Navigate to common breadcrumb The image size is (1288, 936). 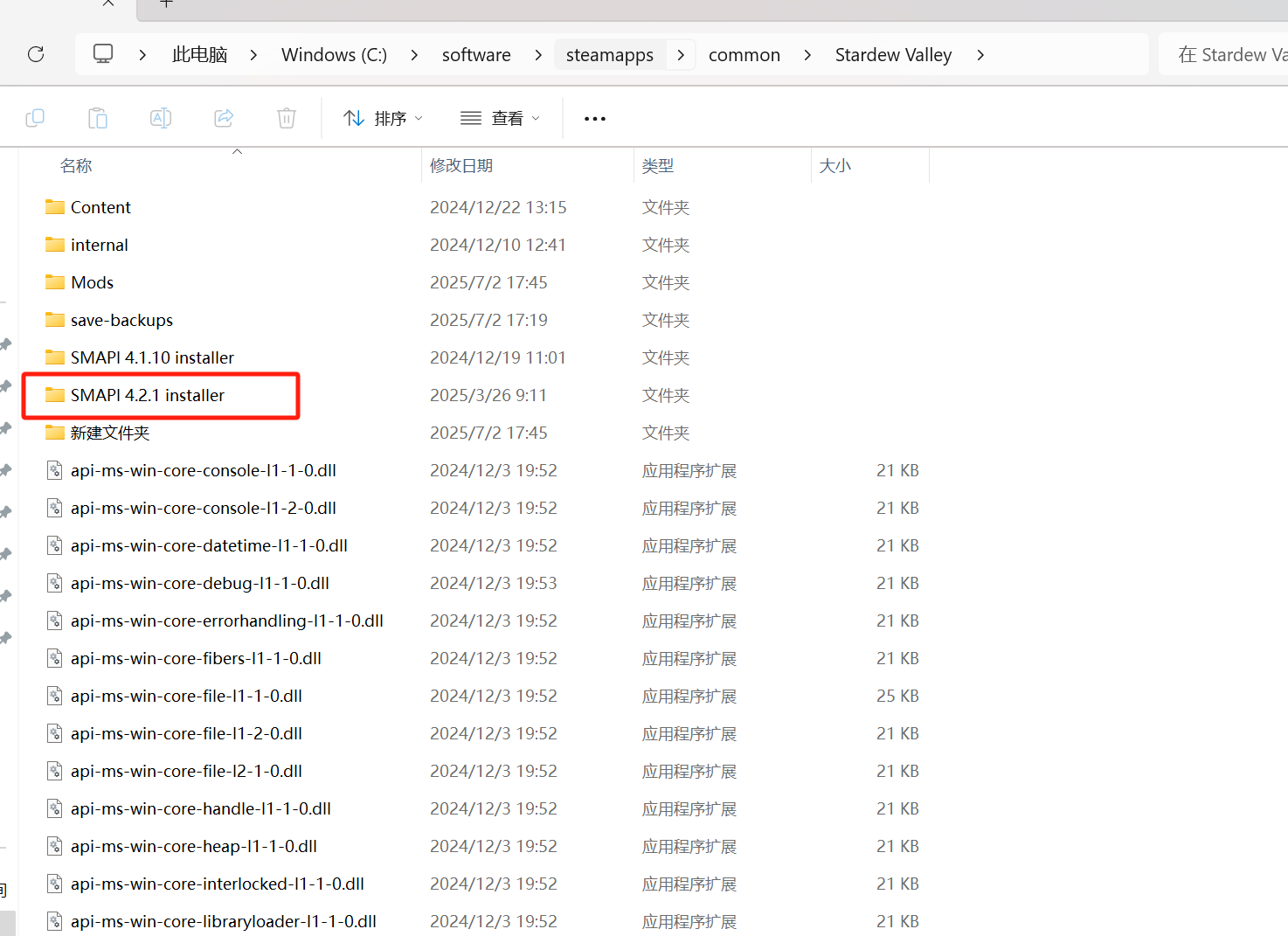click(x=744, y=55)
